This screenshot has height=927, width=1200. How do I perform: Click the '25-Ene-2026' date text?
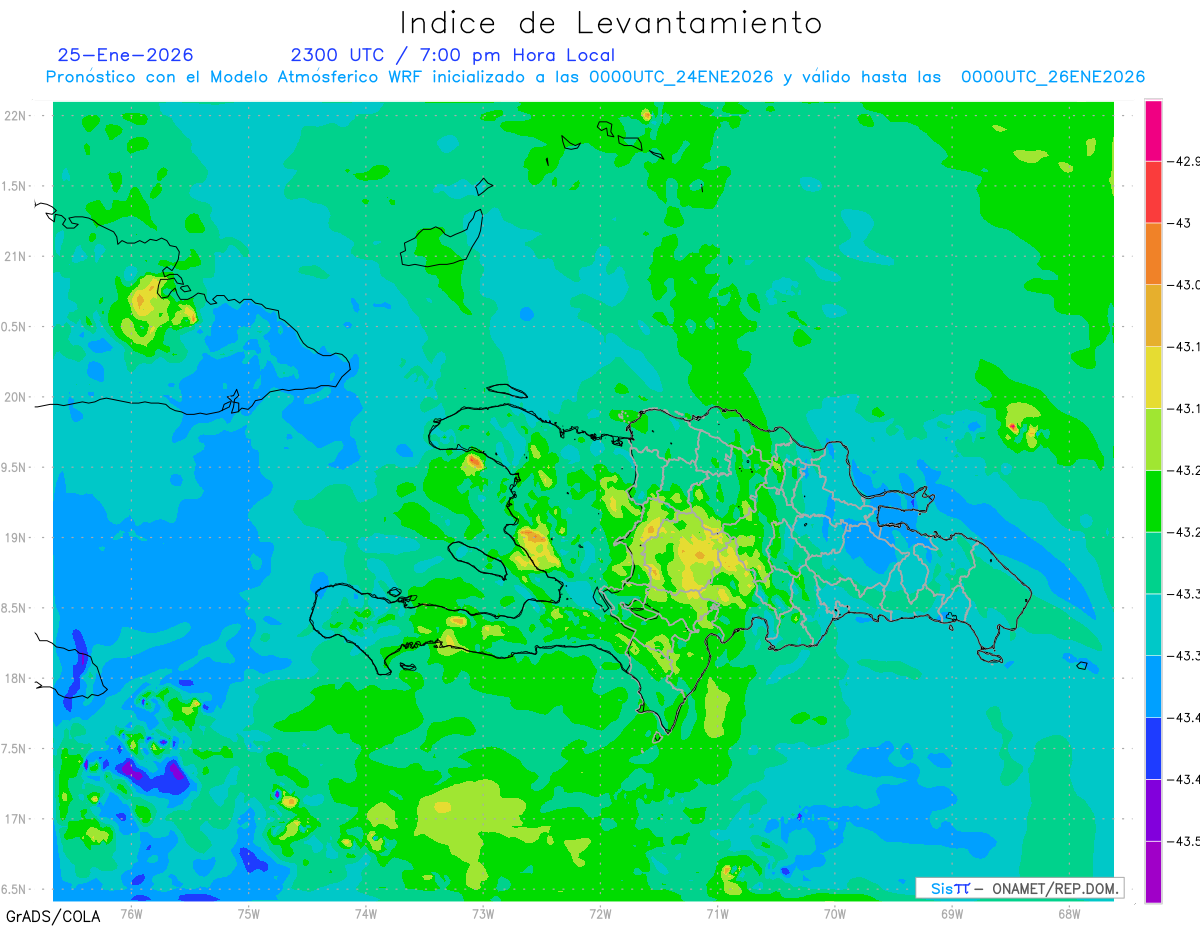pyautogui.click(x=125, y=55)
